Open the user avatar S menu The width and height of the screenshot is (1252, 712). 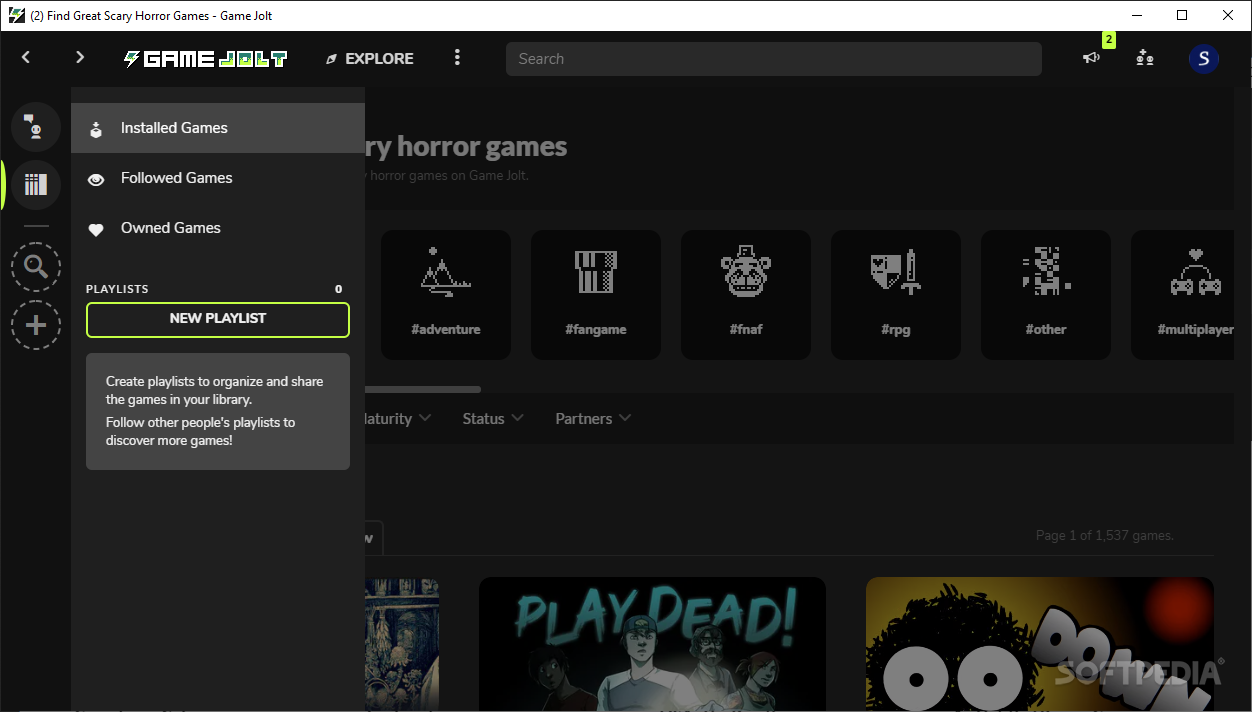pyautogui.click(x=1204, y=59)
